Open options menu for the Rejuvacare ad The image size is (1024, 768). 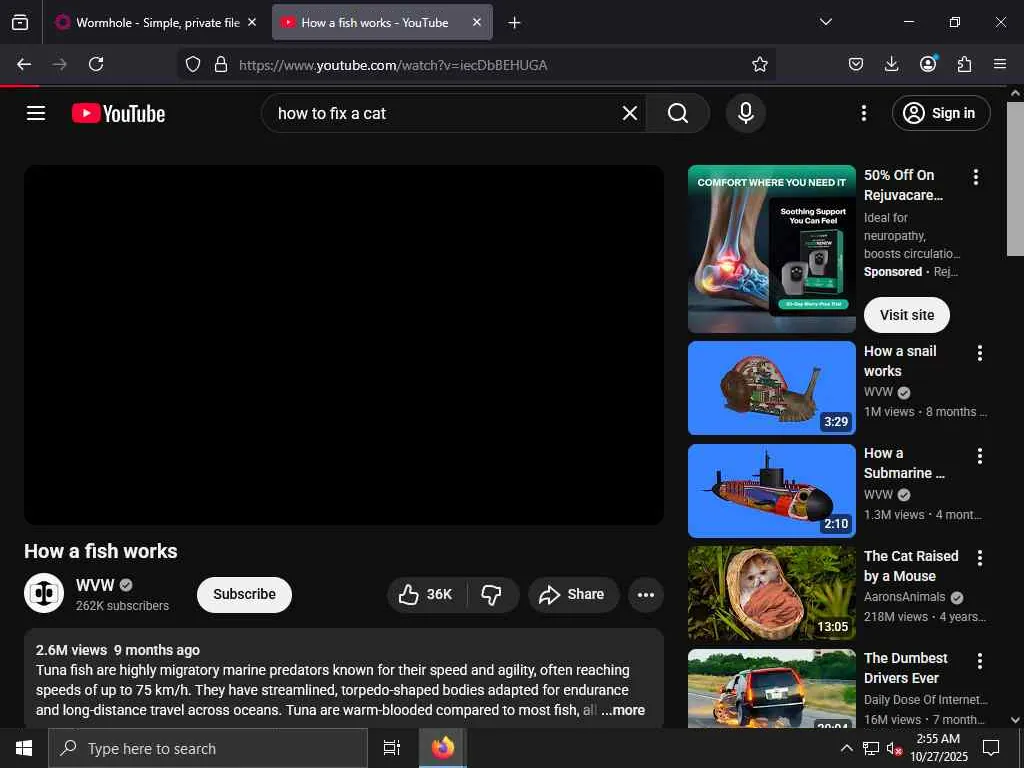976,177
